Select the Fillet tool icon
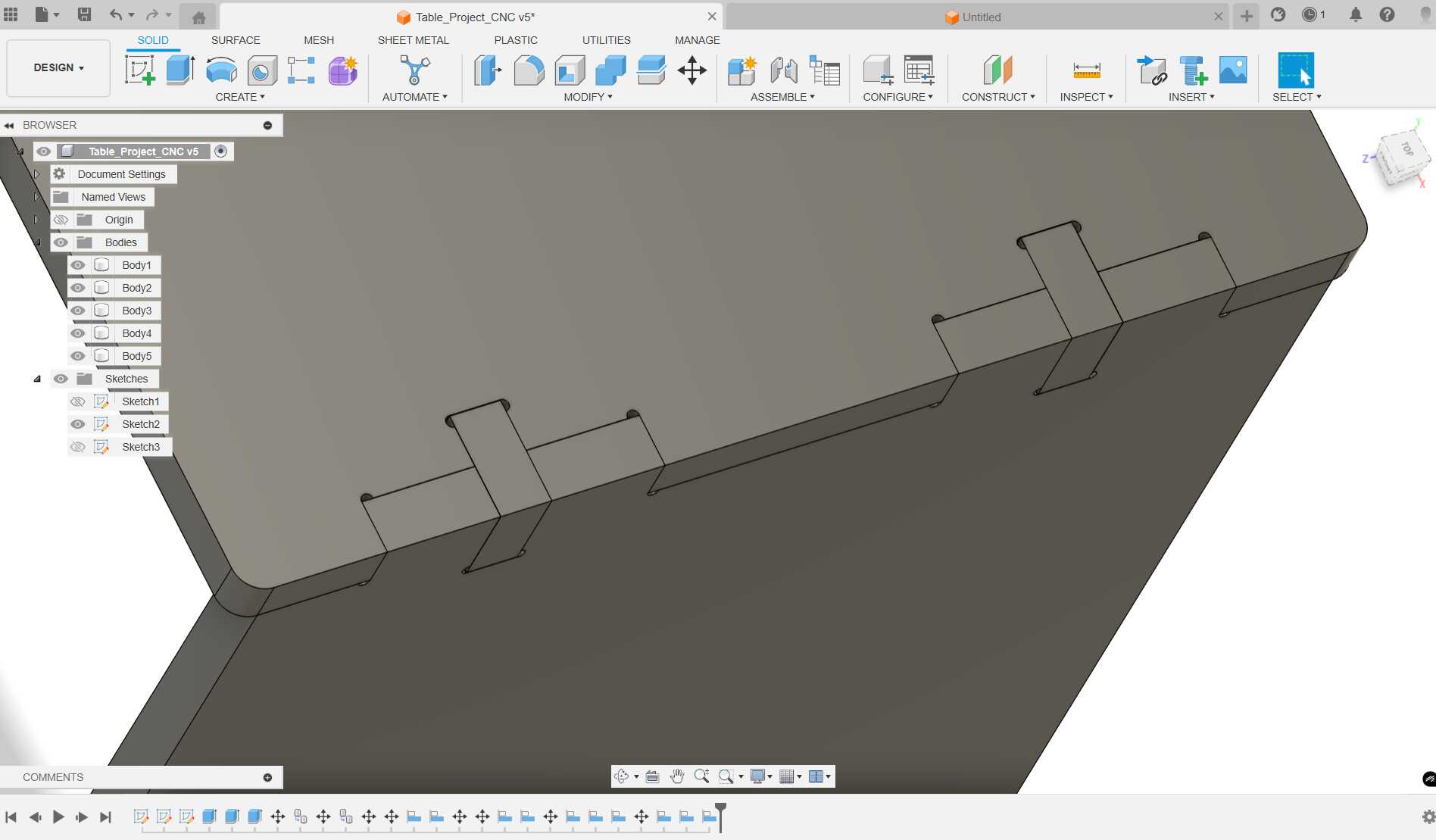The width and height of the screenshot is (1436, 840). 529,70
